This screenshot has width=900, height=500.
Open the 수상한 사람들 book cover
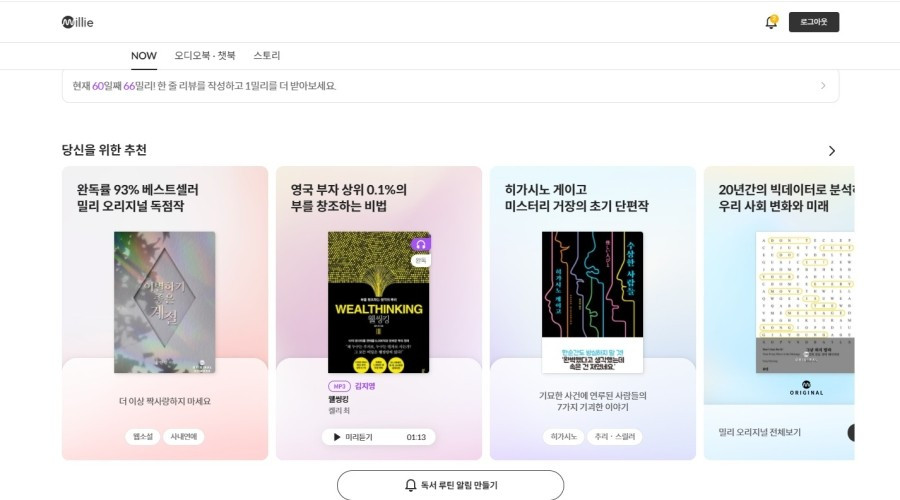592,303
